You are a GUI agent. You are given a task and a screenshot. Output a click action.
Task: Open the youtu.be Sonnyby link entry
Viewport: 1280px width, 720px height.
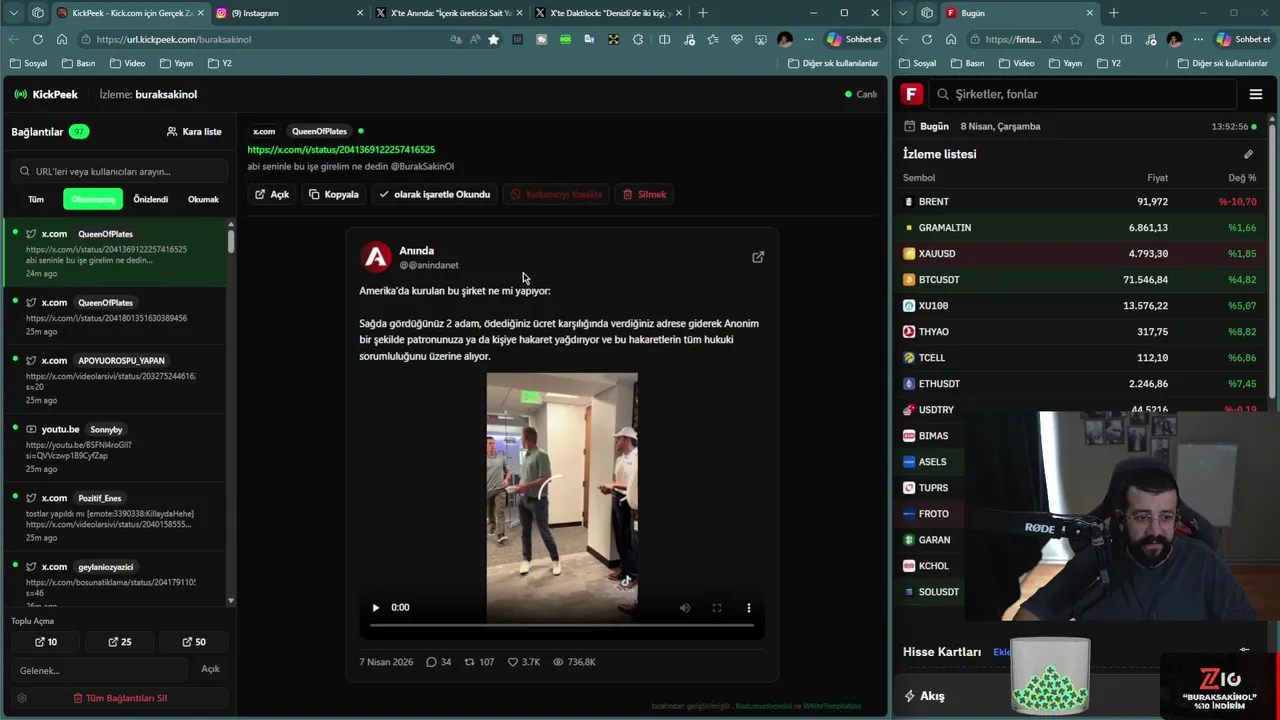[114, 449]
